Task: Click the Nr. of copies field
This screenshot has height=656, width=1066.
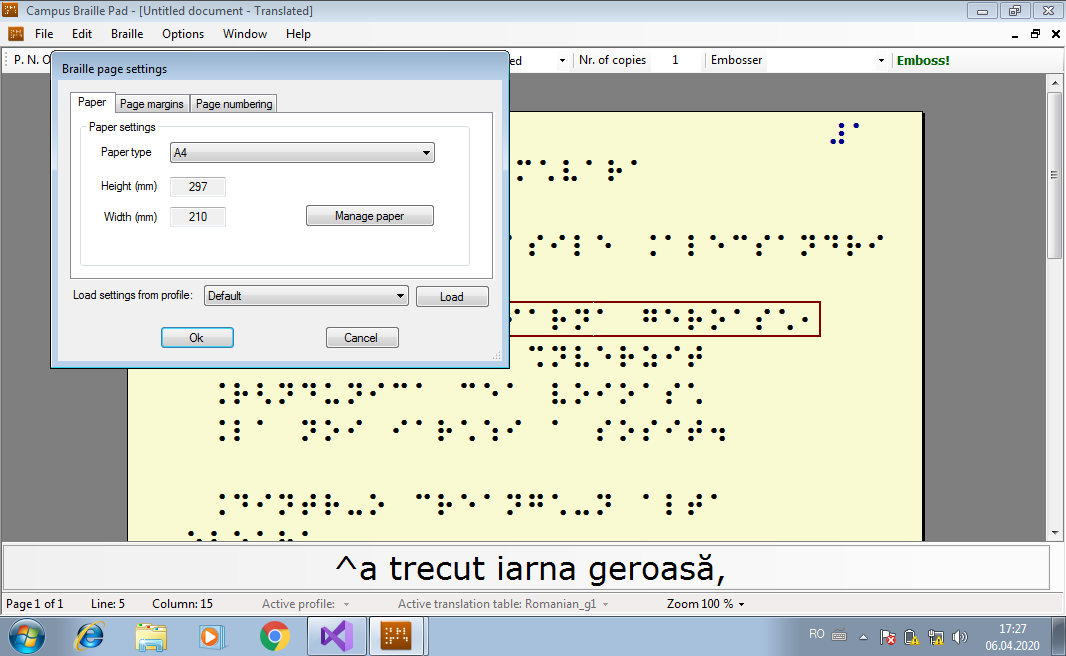Action: point(675,60)
